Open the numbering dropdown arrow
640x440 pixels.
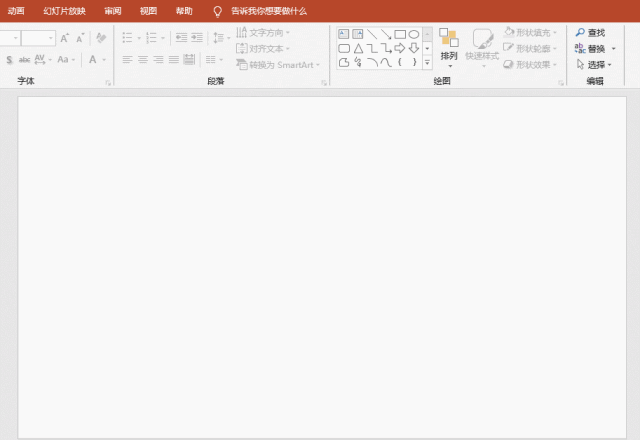[x=163, y=38]
